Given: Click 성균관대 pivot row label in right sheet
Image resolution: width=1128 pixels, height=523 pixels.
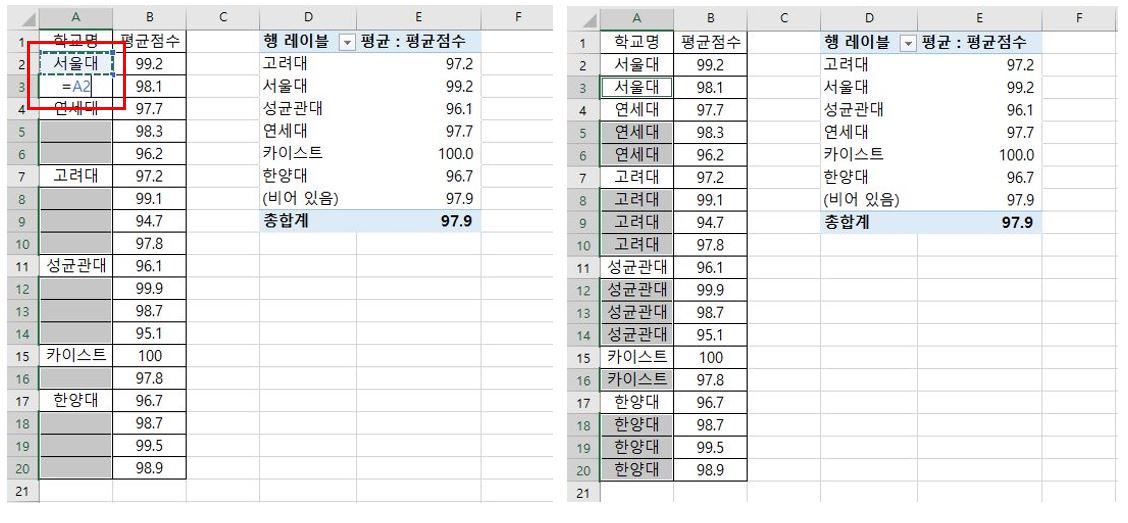Looking at the screenshot, I should pos(854,110).
